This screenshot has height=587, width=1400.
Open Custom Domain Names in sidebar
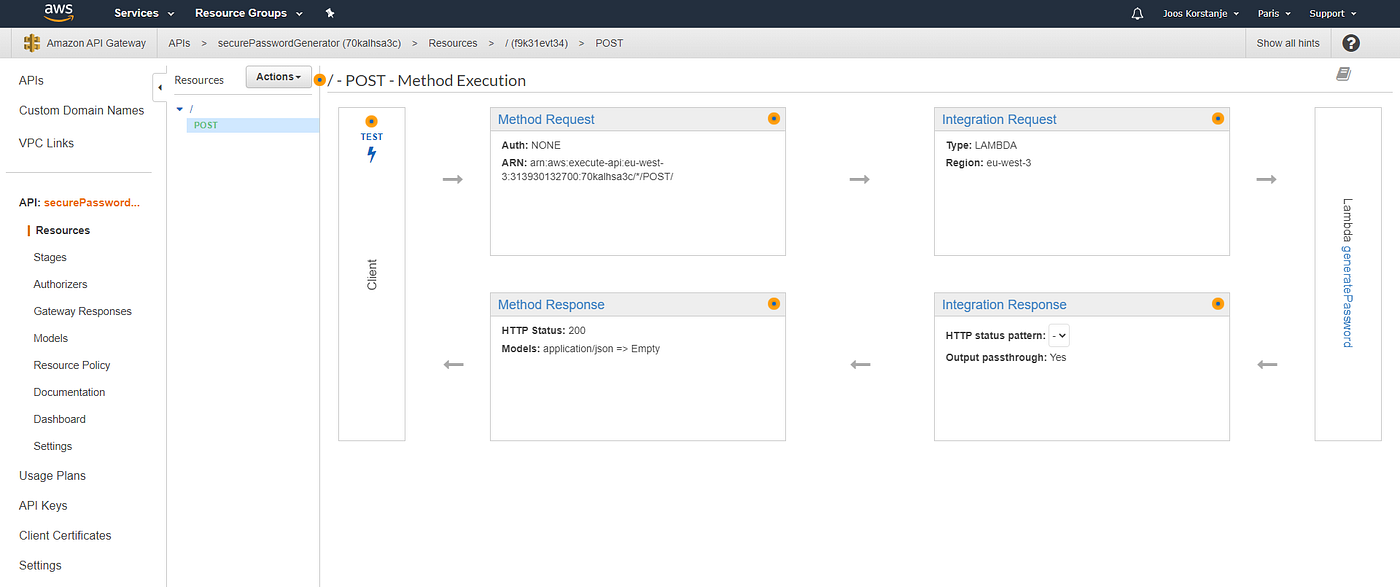point(82,111)
